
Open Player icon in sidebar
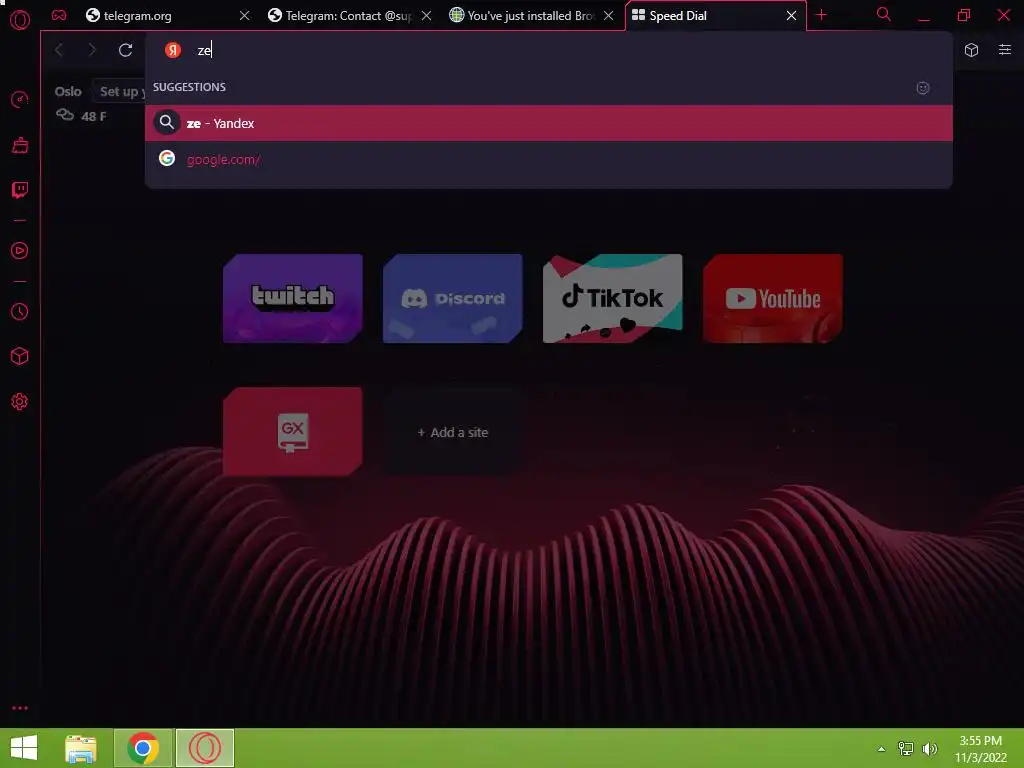click(20, 251)
